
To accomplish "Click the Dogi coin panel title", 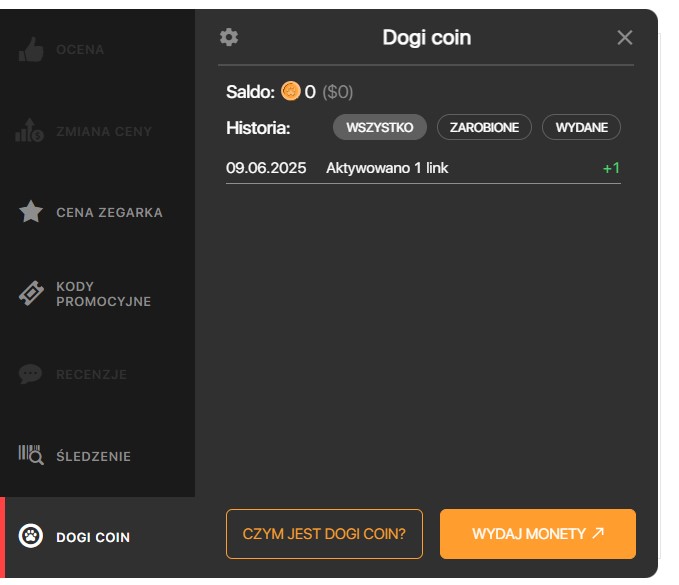I will point(427,38).
